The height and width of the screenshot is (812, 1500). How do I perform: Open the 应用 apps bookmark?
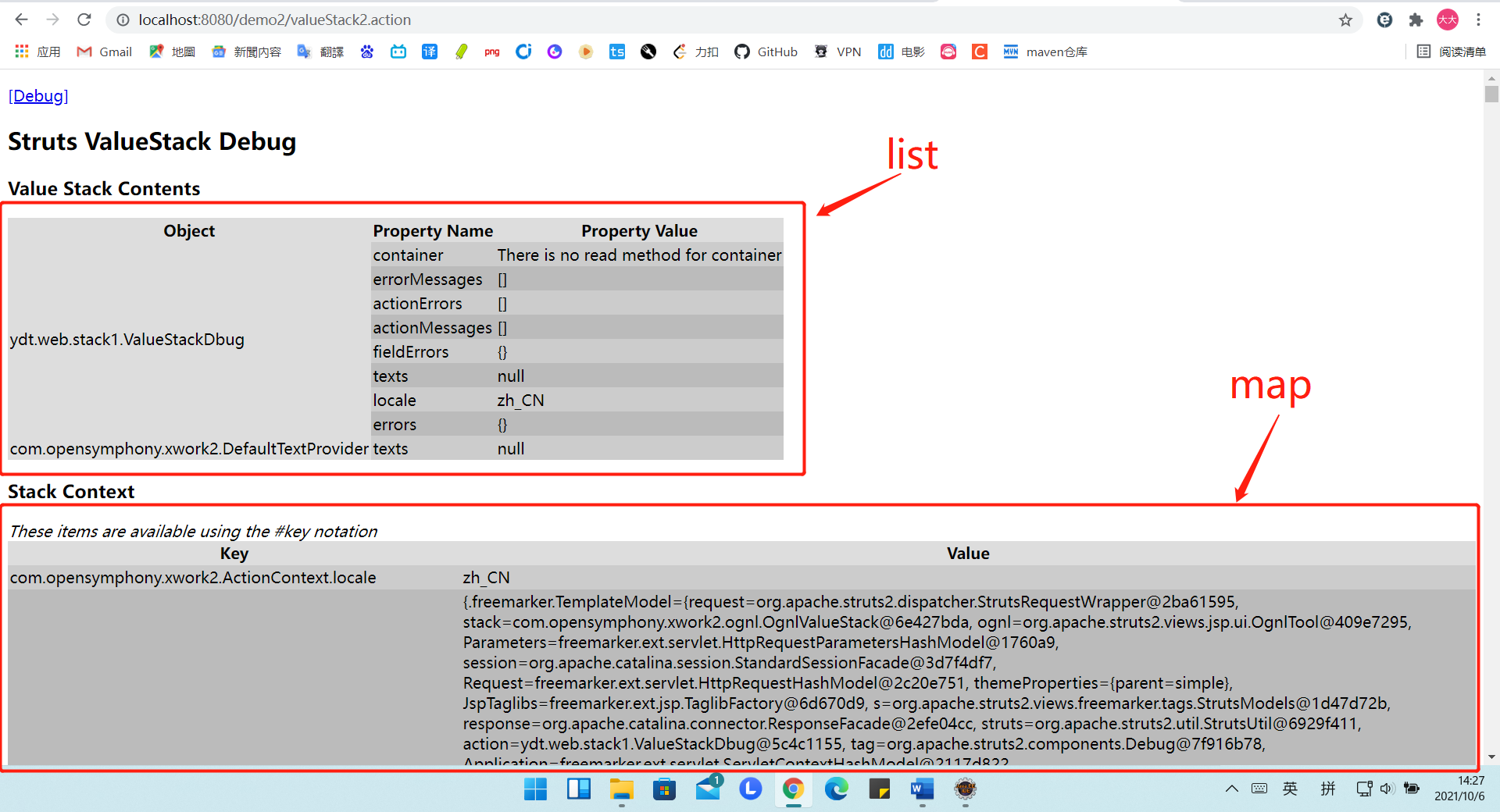37,52
